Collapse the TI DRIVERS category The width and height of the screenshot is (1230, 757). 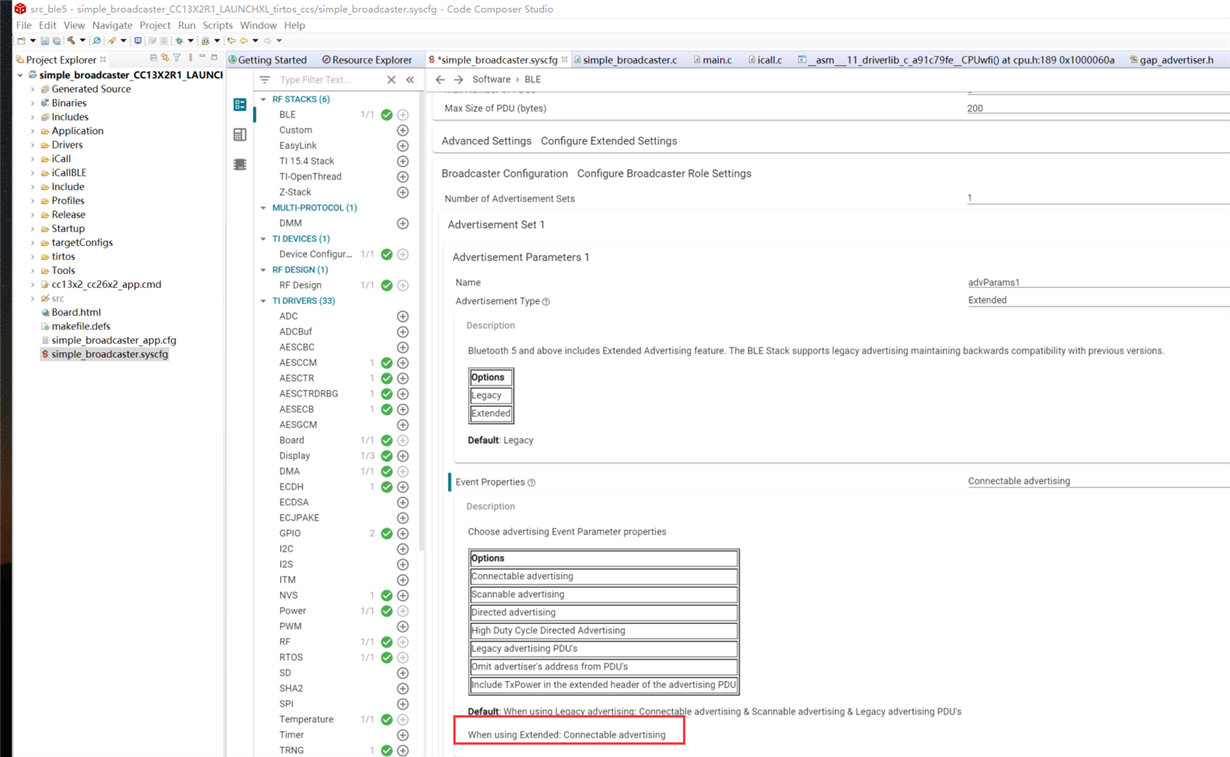pyautogui.click(x=264, y=301)
